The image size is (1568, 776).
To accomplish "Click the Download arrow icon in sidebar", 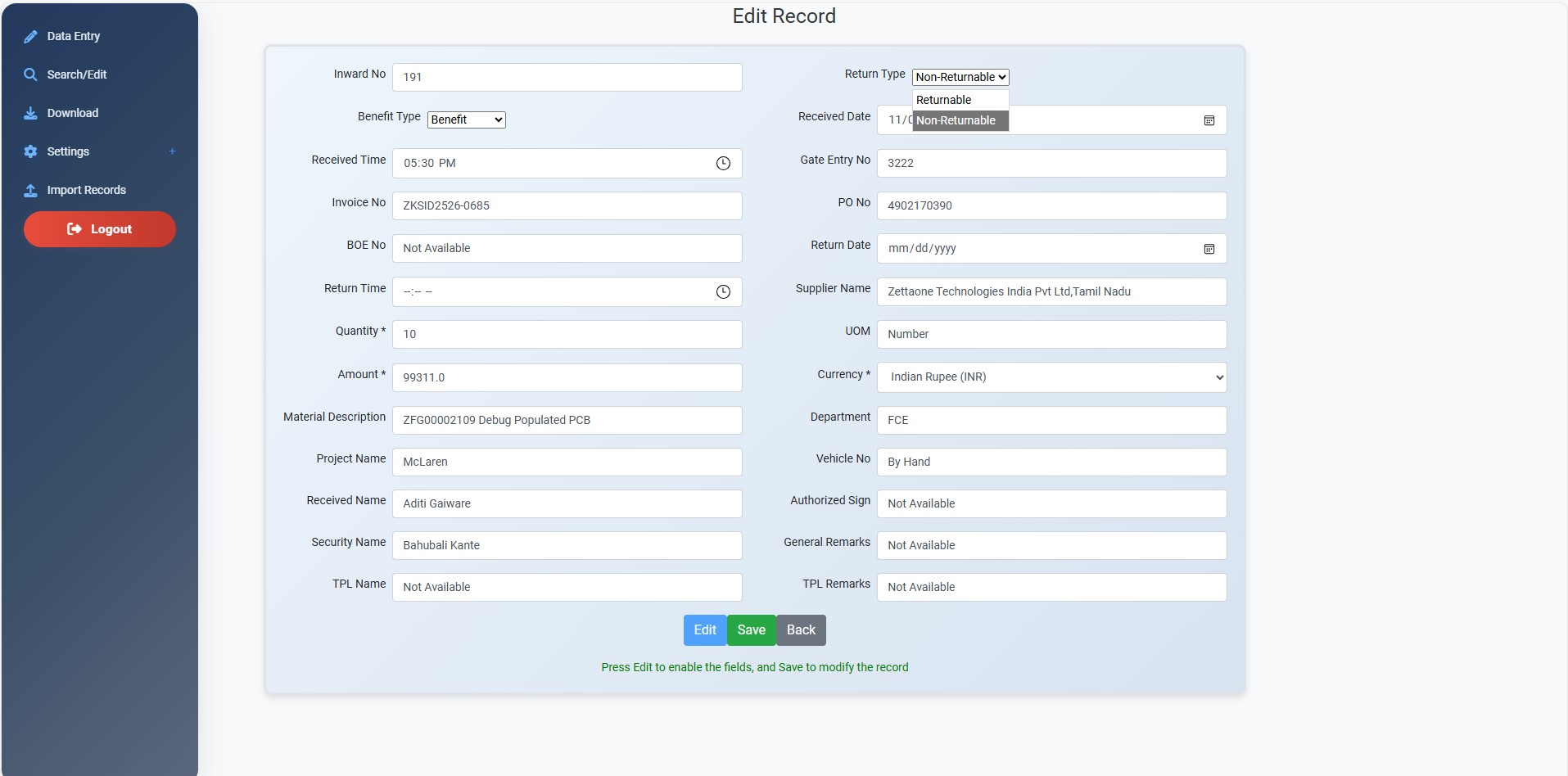I will click(x=30, y=113).
